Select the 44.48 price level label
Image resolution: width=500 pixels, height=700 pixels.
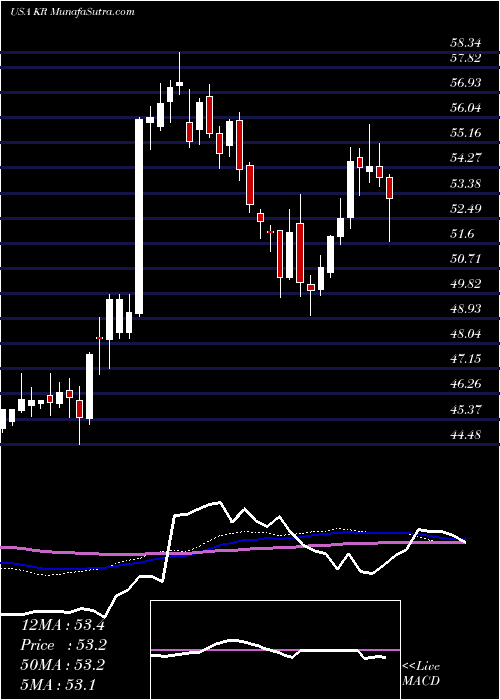(465, 434)
